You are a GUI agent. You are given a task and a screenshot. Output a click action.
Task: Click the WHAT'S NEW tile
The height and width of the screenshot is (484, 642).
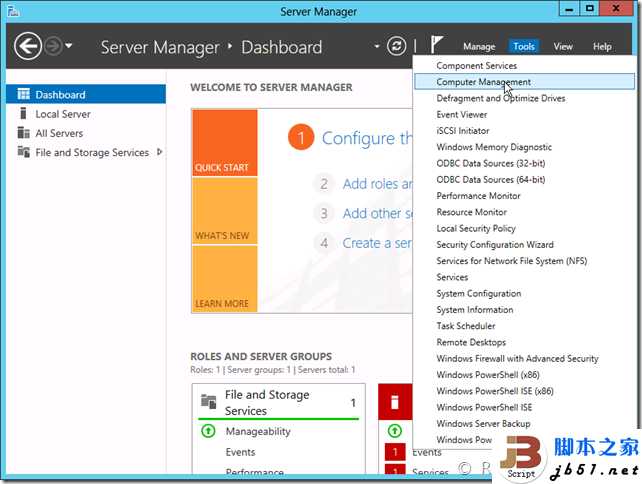[x=225, y=211]
